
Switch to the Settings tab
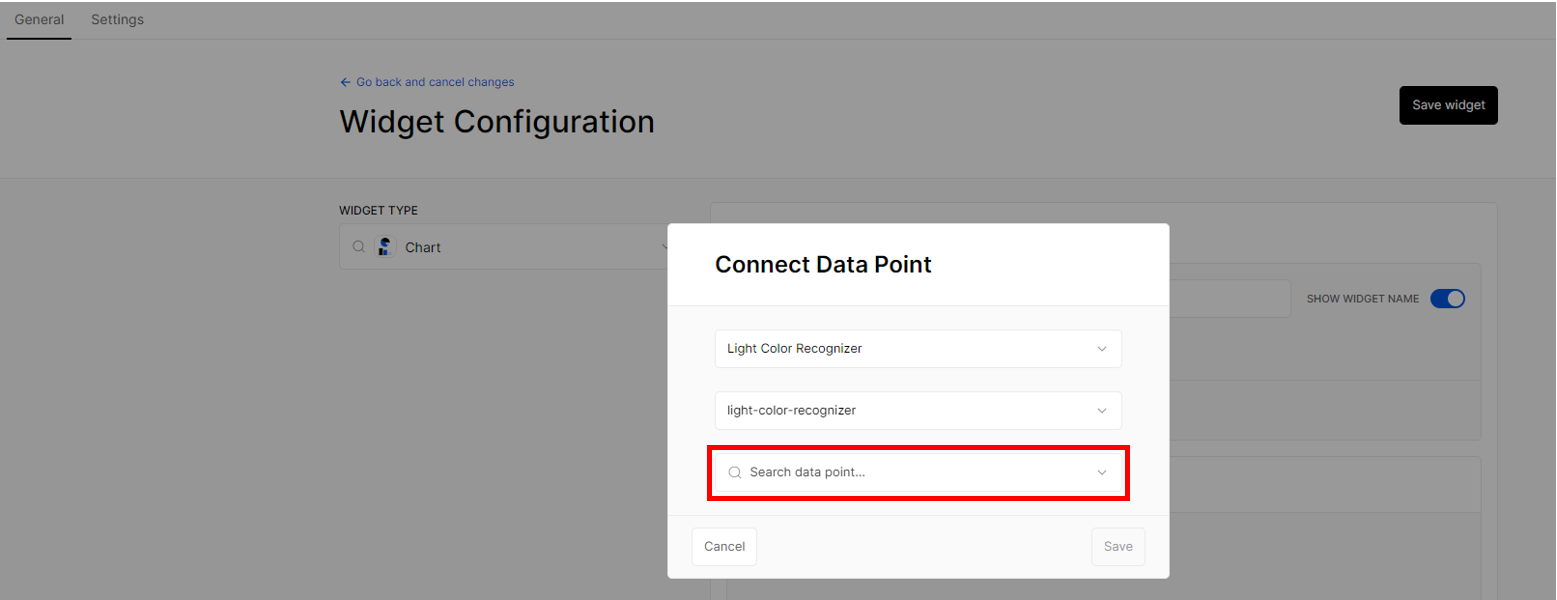pos(117,20)
